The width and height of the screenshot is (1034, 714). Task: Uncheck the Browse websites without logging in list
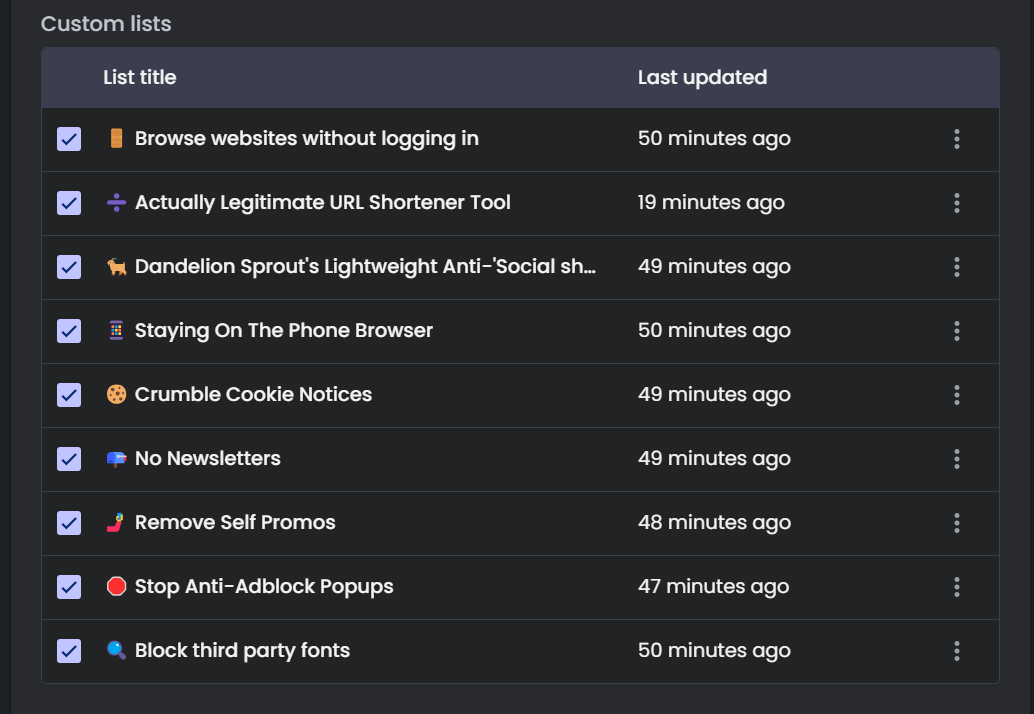click(x=69, y=139)
